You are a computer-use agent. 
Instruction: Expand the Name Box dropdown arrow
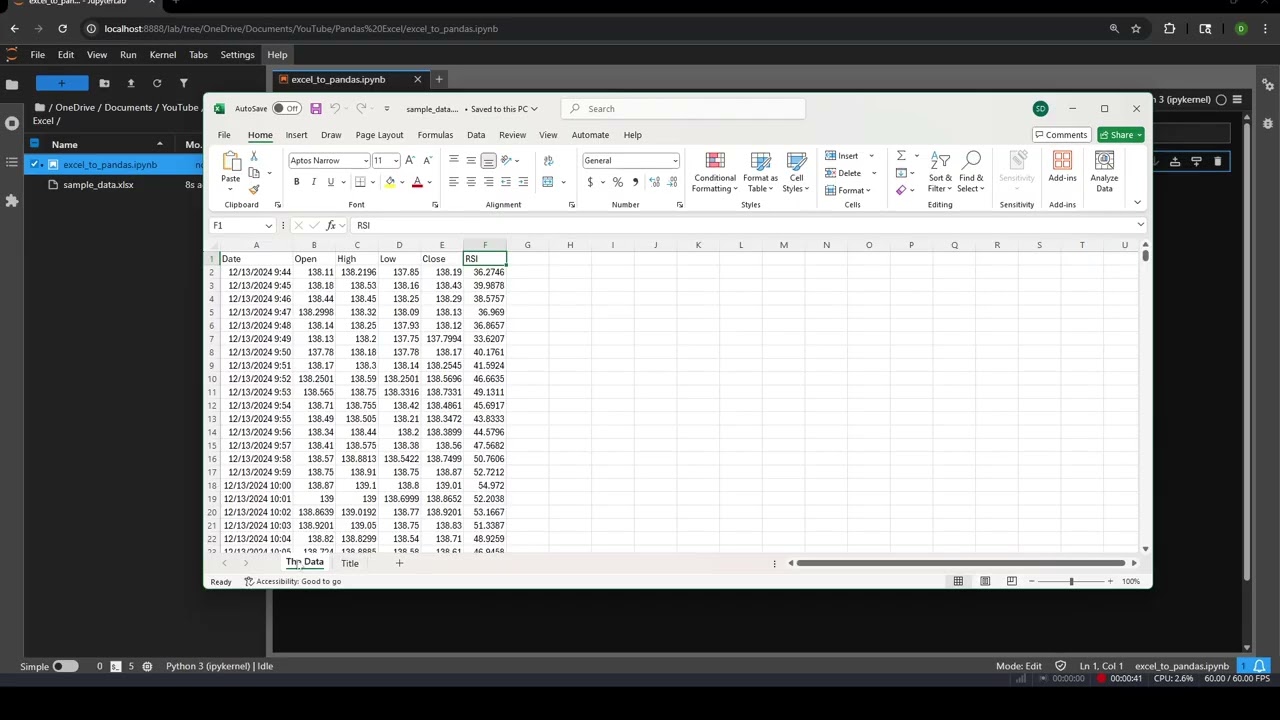268,226
